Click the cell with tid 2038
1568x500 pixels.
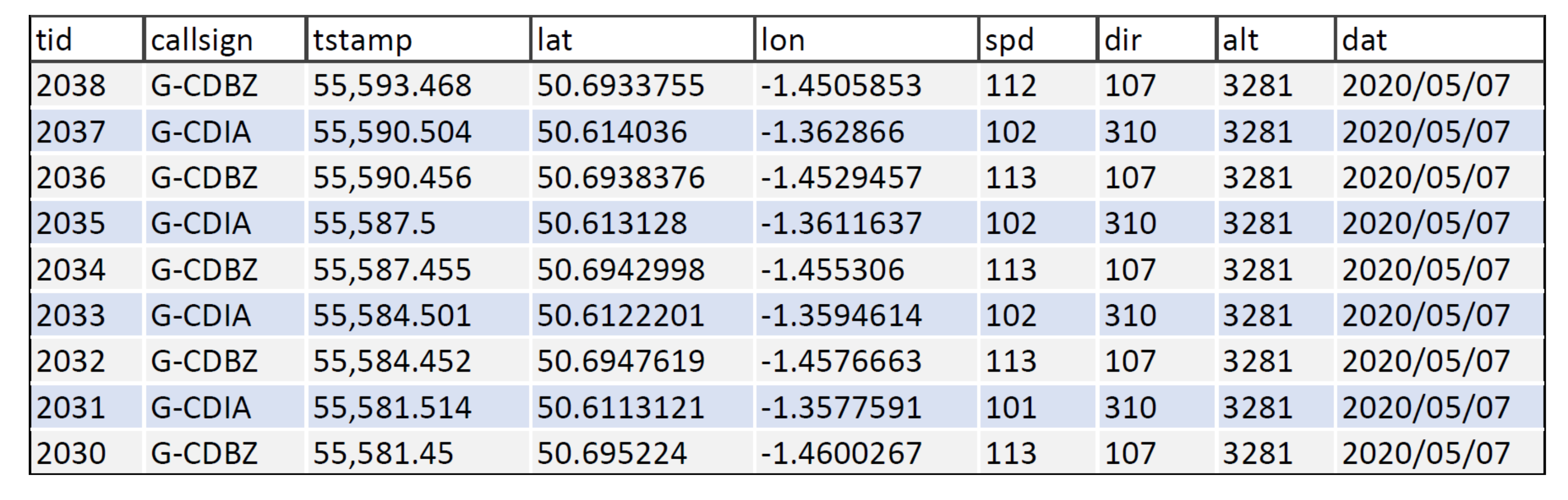(x=86, y=85)
